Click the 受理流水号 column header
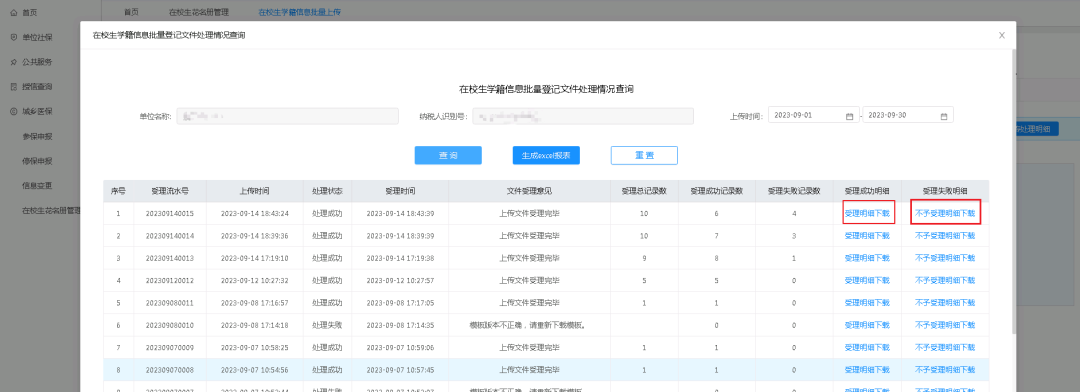Viewport: 1080px width, 392px height. (x=169, y=191)
